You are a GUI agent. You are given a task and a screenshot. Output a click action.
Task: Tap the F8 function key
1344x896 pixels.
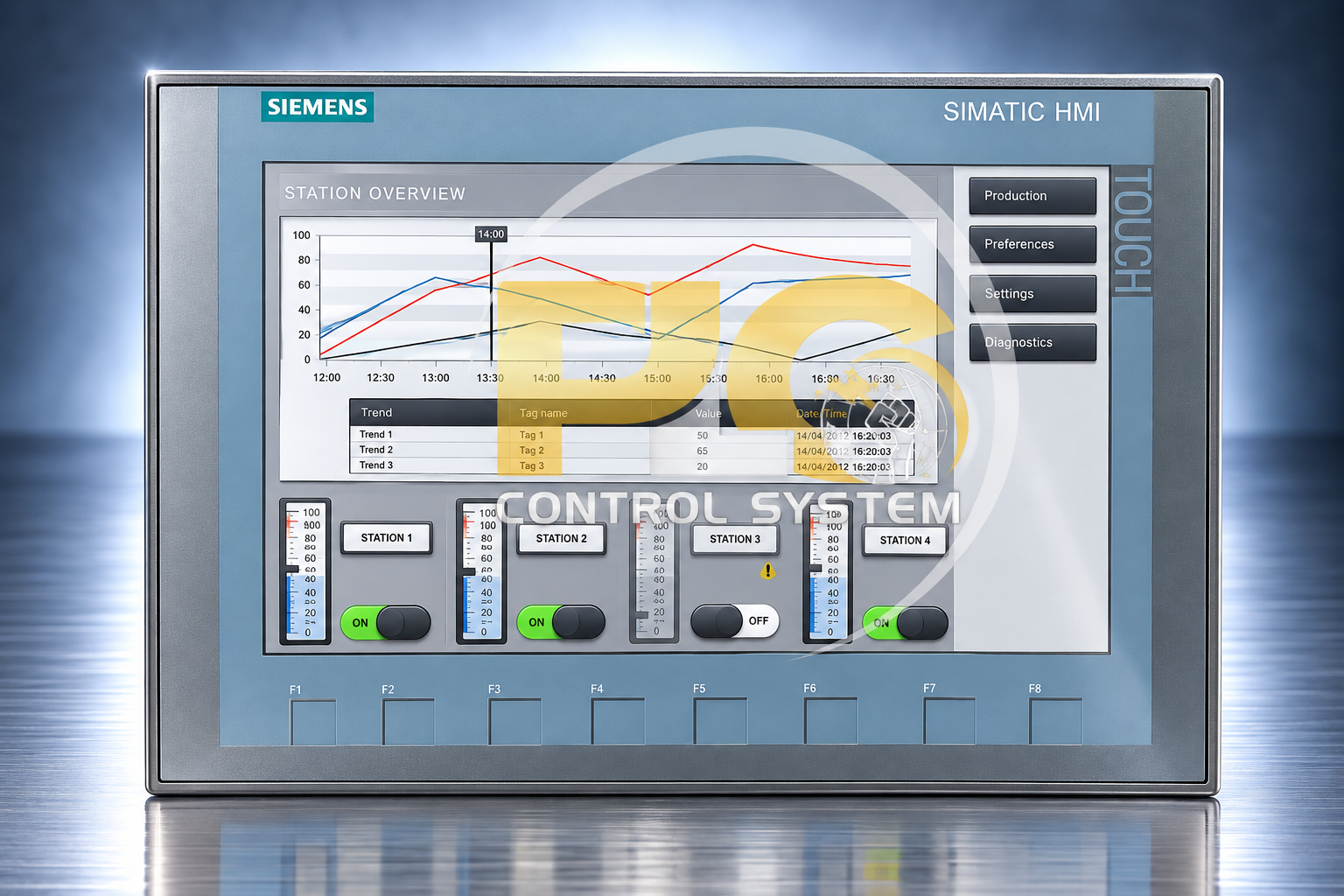[x=1055, y=721]
